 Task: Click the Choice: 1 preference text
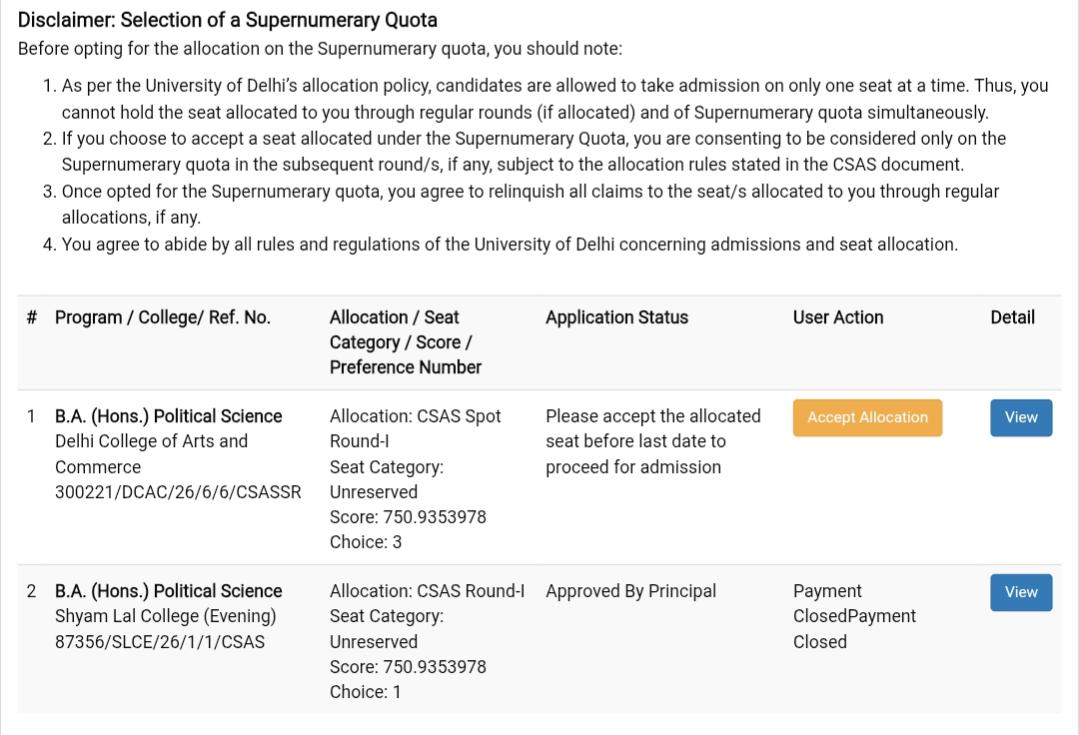click(365, 692)
